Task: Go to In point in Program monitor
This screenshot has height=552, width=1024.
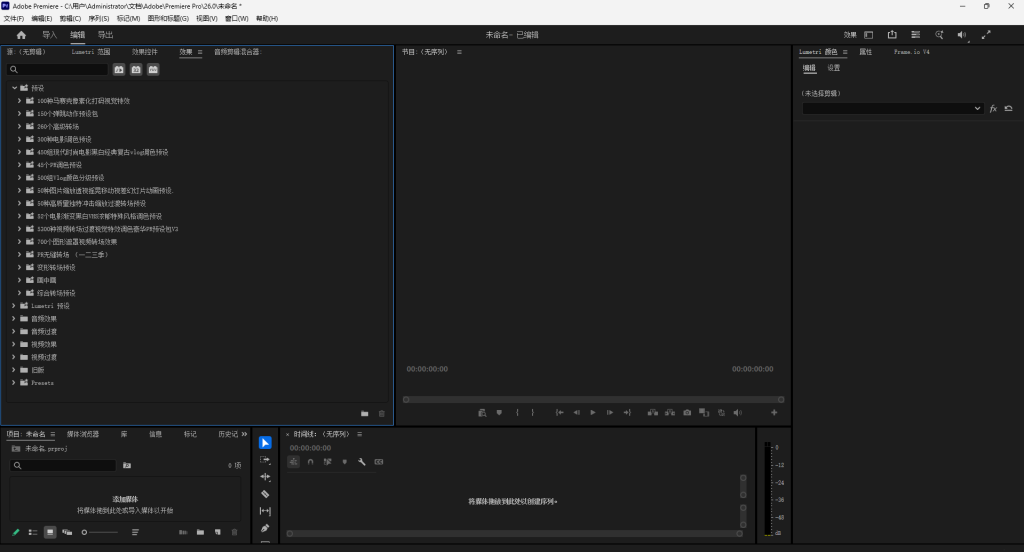Action: tap(560, 412)
